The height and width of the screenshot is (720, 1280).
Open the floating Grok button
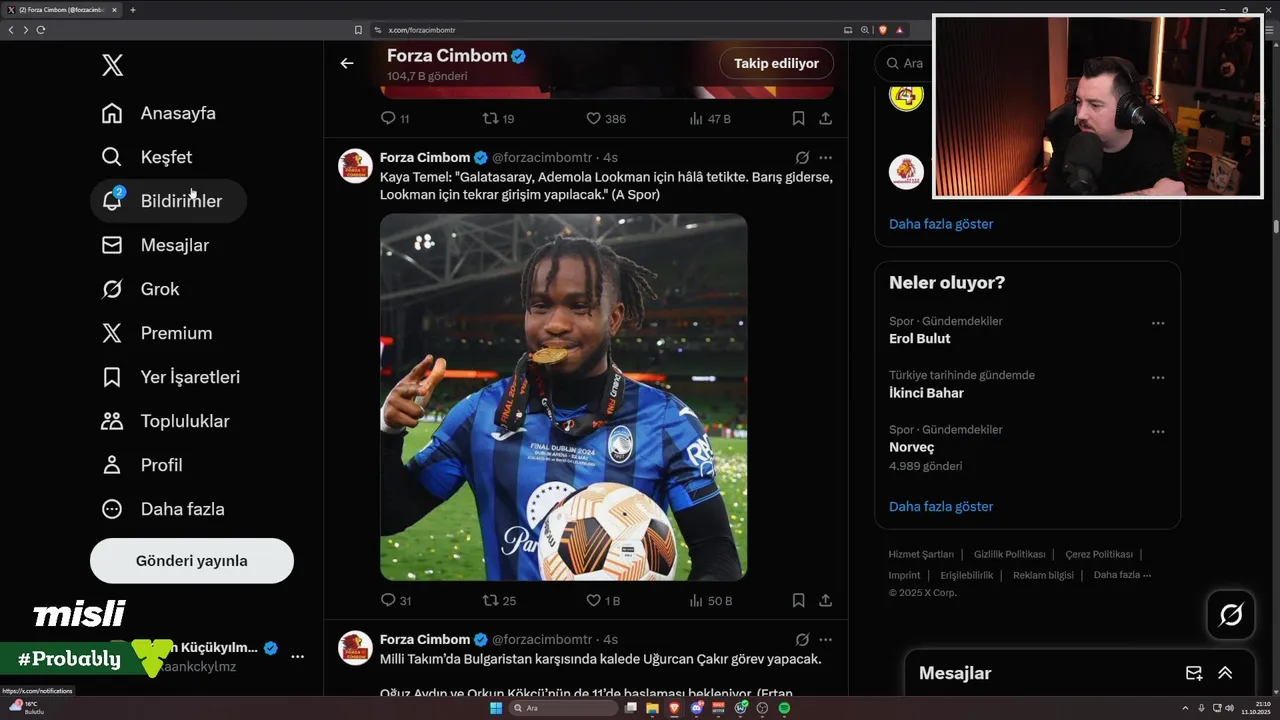pyautogui.click(x=1231, y=615)
